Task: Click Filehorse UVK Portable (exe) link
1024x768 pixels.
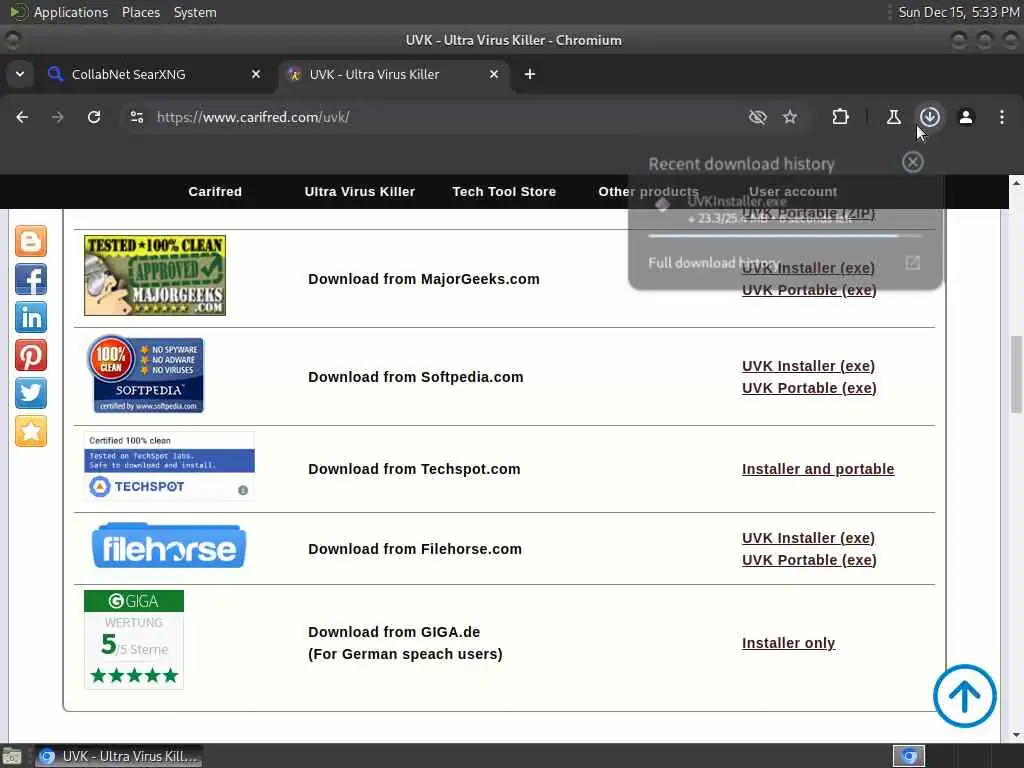Action: [809, 560]
